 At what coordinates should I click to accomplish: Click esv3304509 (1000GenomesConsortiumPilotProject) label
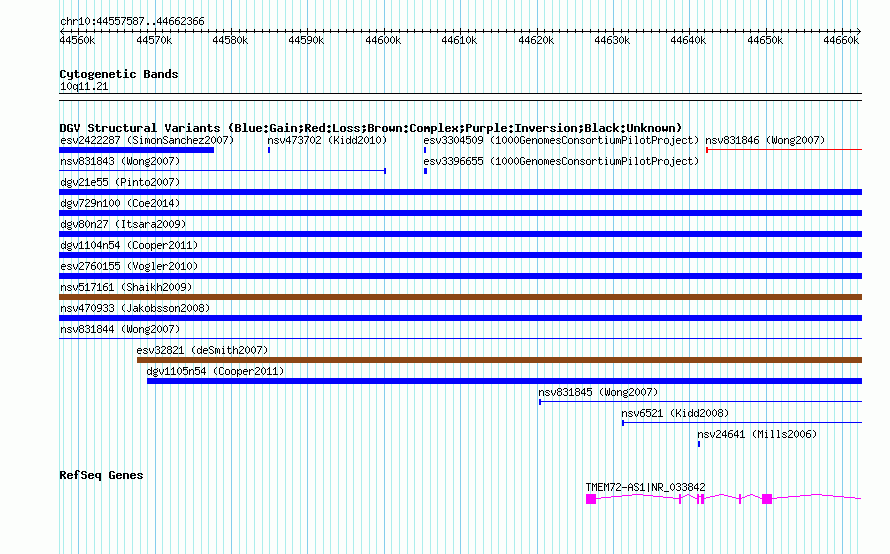point(561,140)
